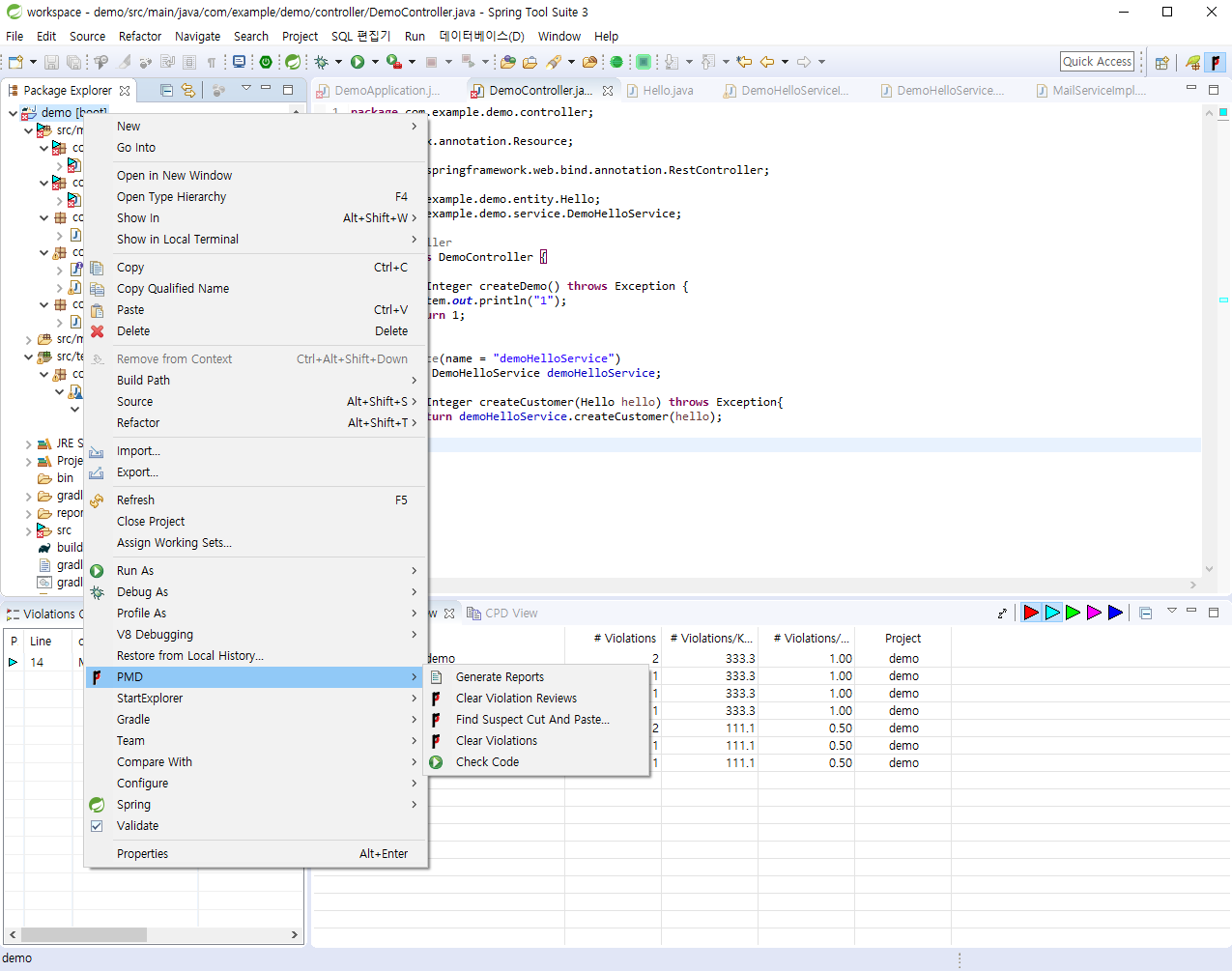Click the Save toolbar icon
The width and height of the screenshot is (1232, 971).
[x=52, y=62]
